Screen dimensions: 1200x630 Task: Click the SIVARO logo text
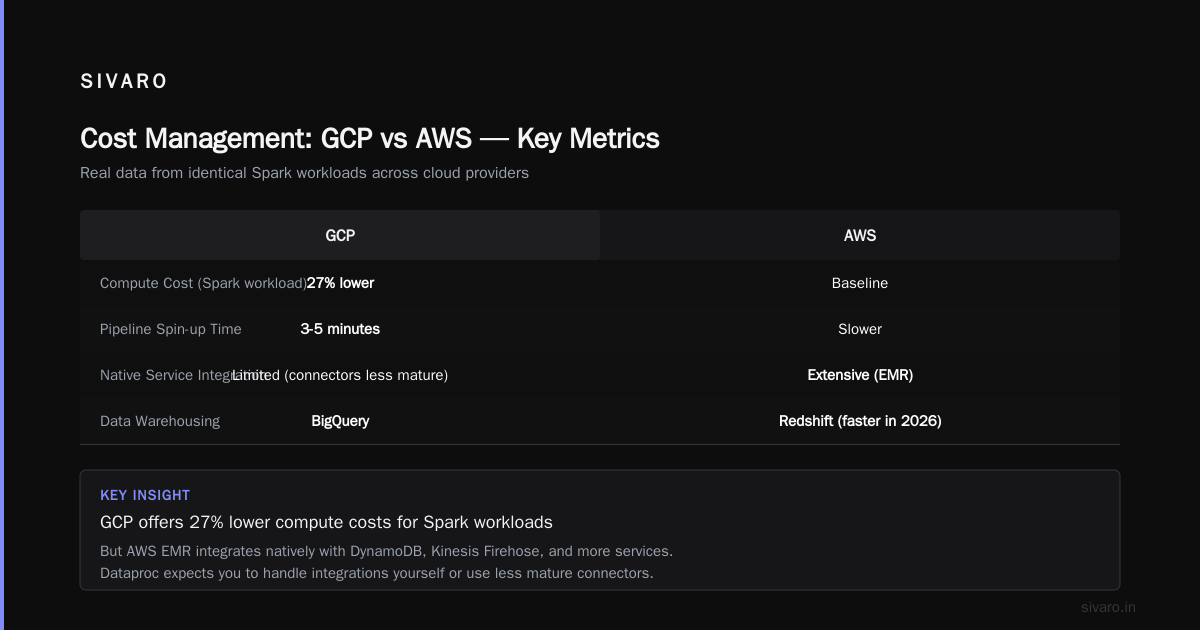click(124, 82)
